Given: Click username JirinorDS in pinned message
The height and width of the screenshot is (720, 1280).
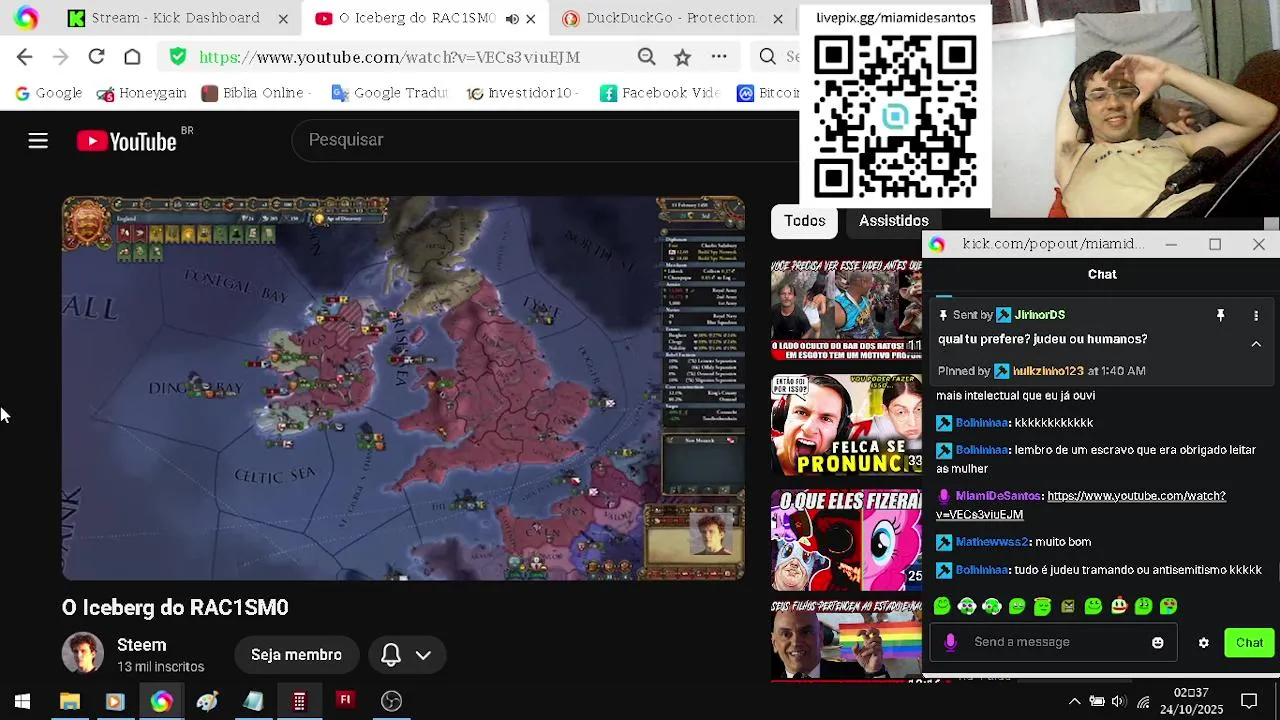Looking at the screenshot, I should click(x=1040, y=315).
